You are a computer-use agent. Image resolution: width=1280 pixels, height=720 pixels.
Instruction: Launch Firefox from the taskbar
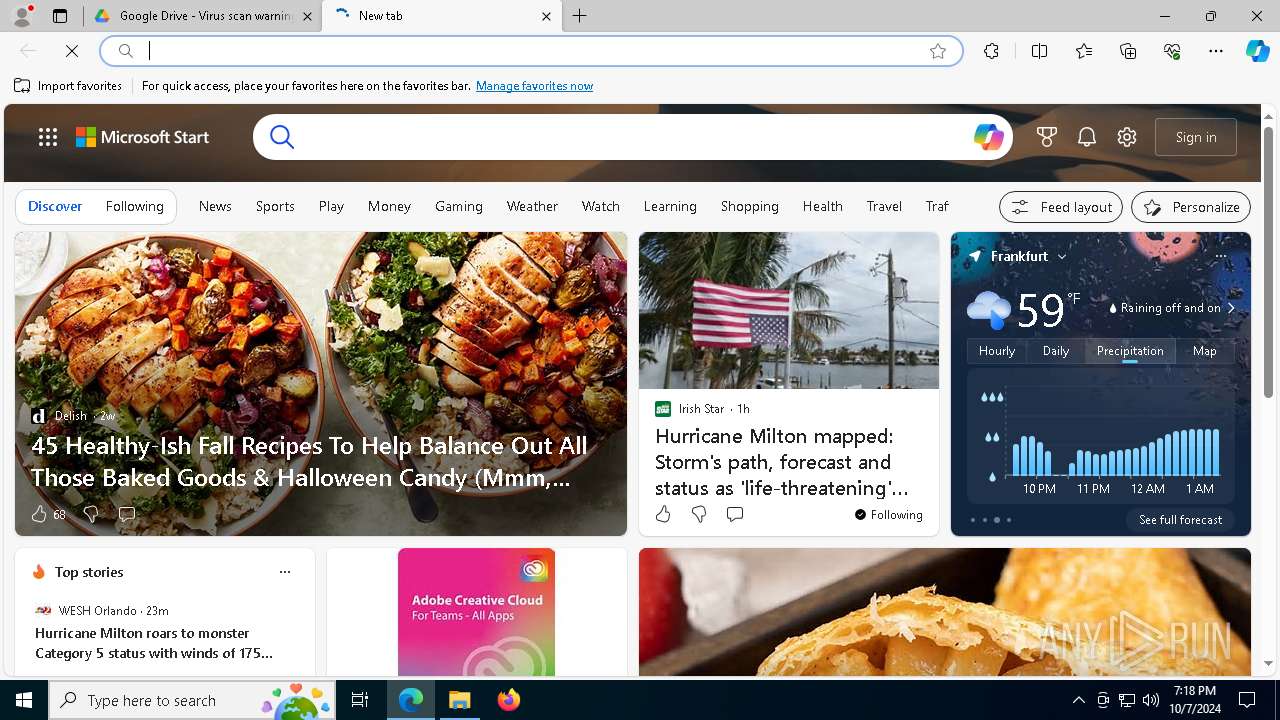tap(509, 700)
